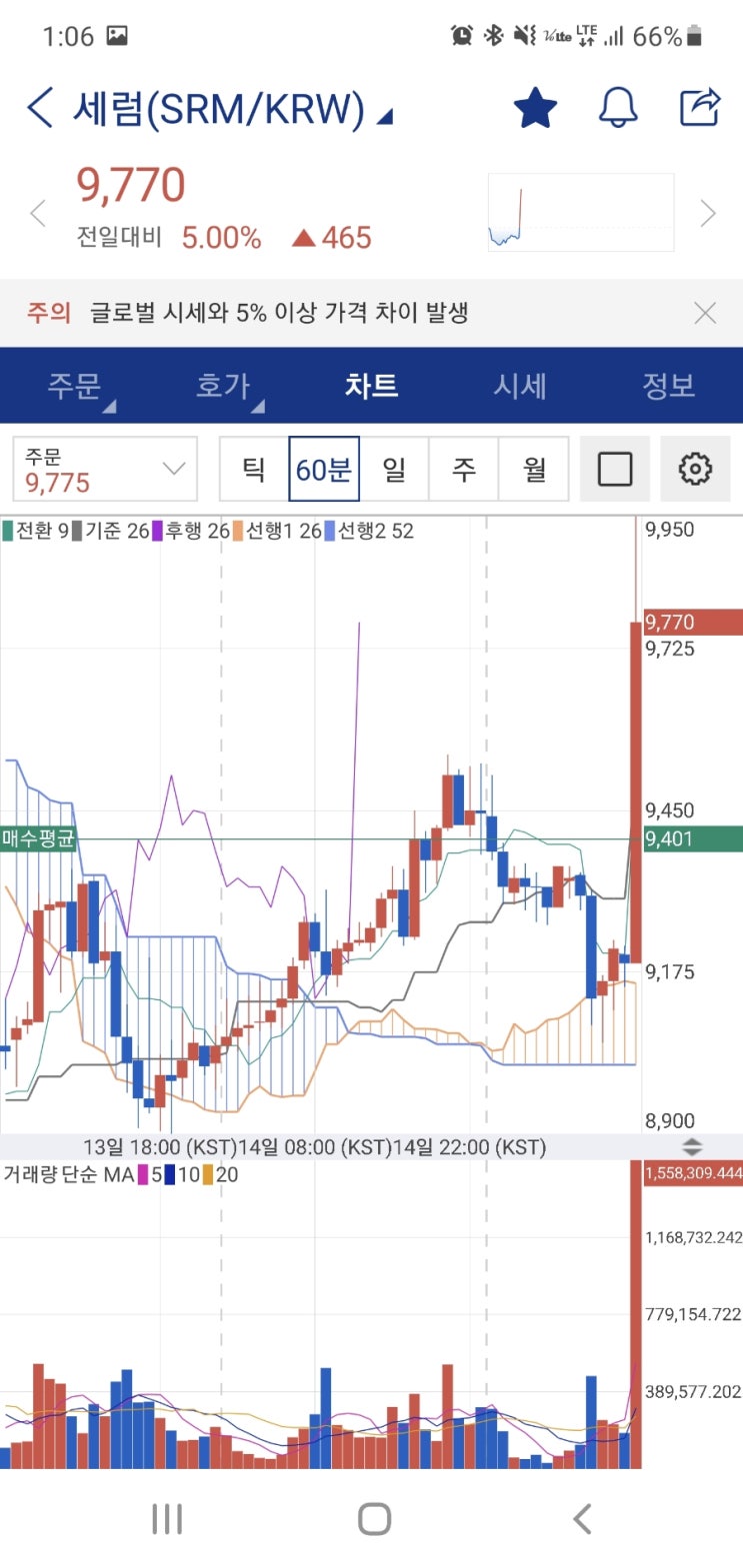This screenshot has height=1568, width=743.
Task: Click the 매수평균 average buy label
Action: [x=38, y=838]
